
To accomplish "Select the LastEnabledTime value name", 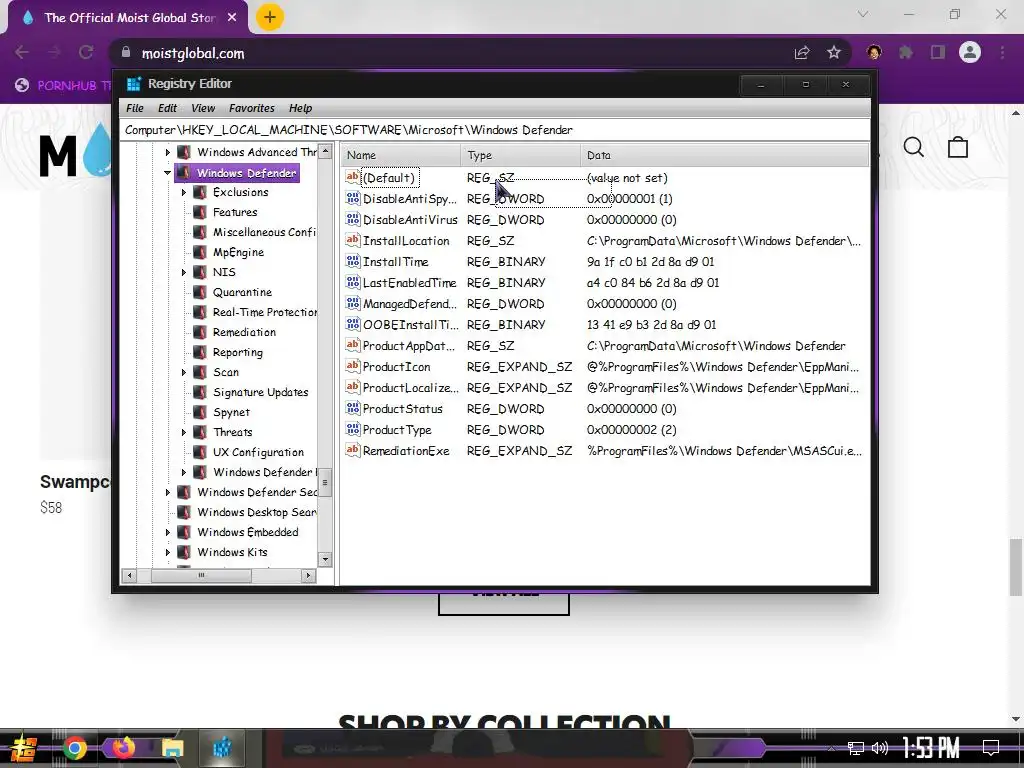I will pos(409,283).
